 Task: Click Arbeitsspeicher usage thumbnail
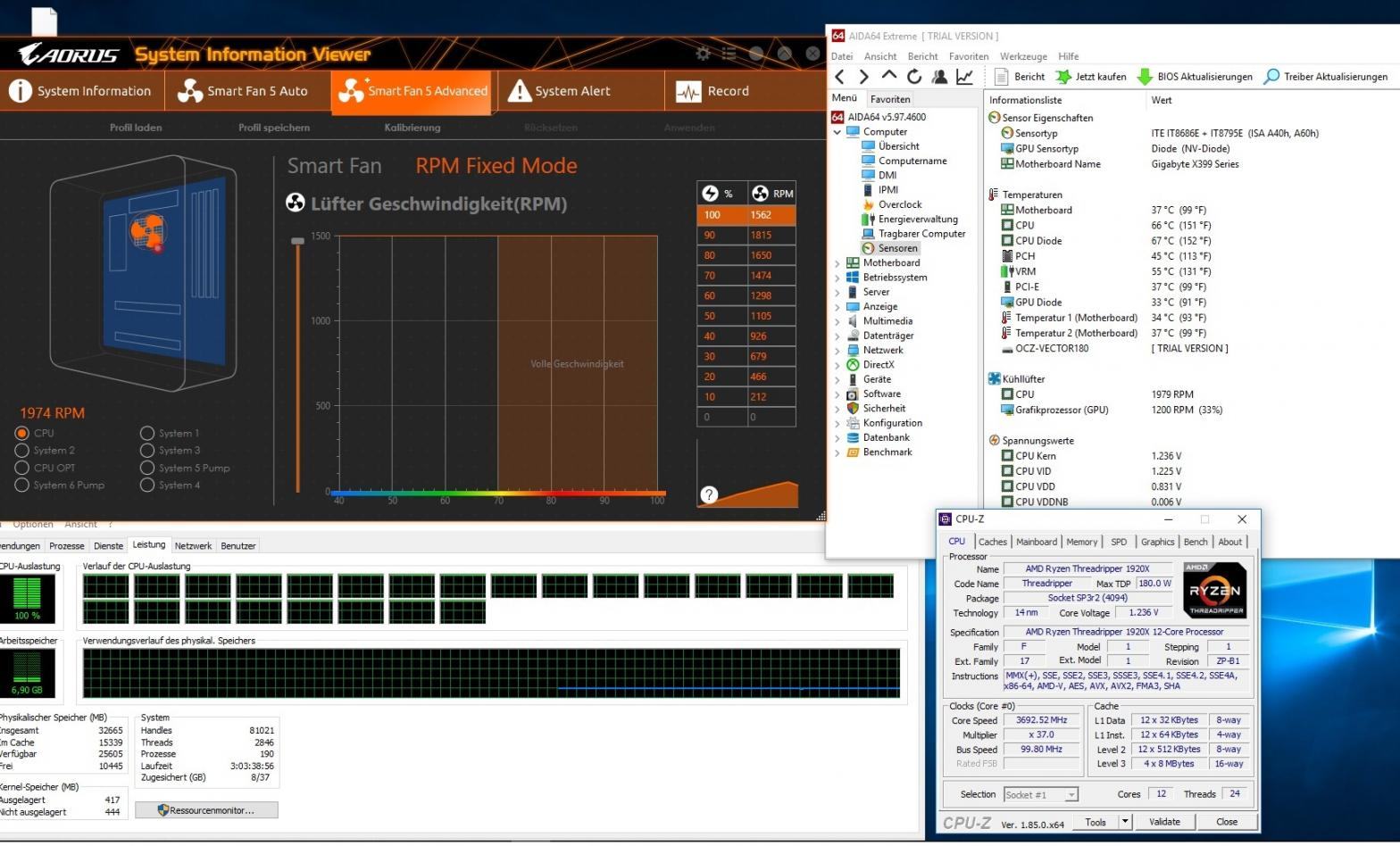(x=28, y=673)
